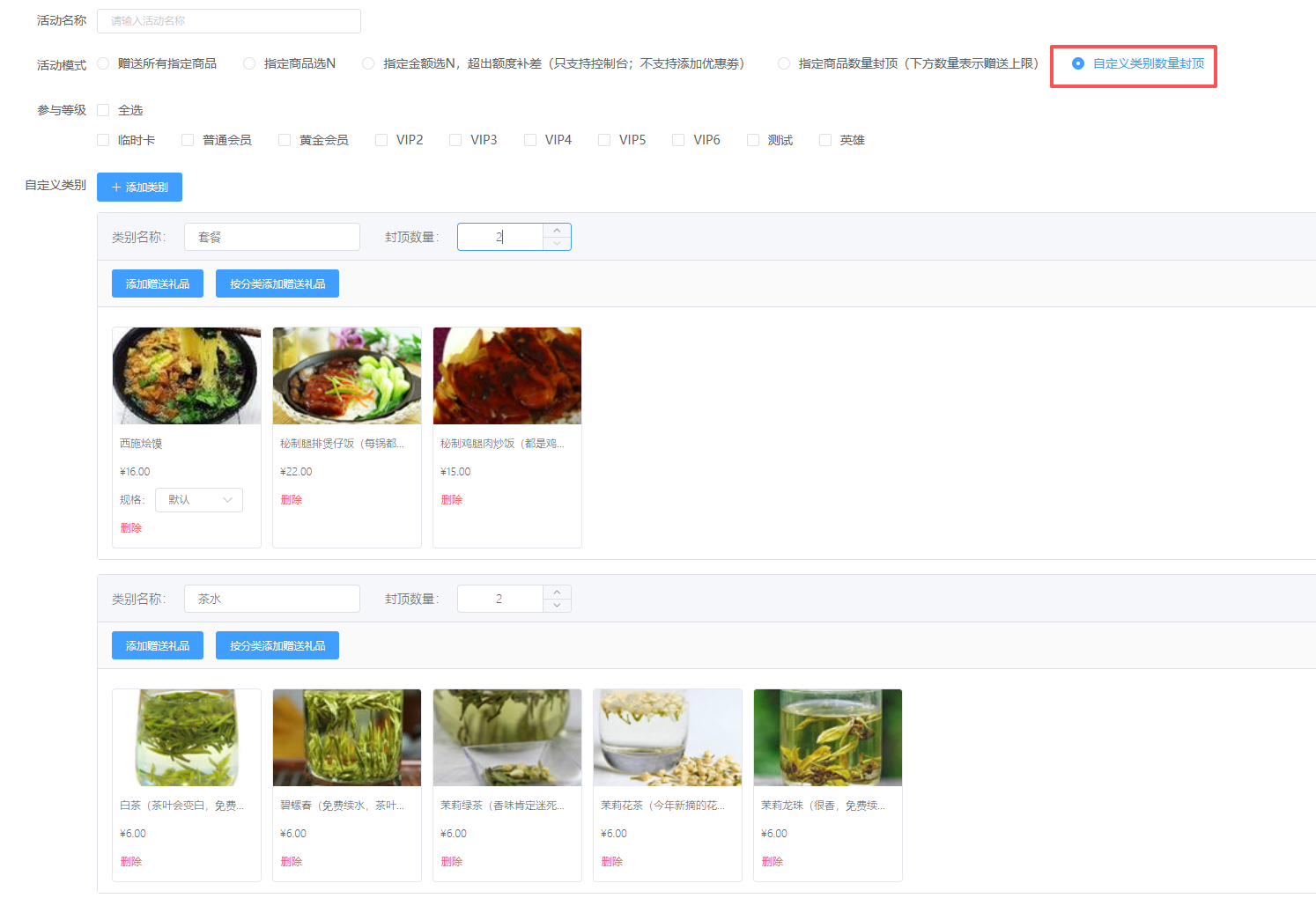This screenshot has width=1316, height=898.
Task: Check the 全选 level checkbox
Action: click(103, 110)
